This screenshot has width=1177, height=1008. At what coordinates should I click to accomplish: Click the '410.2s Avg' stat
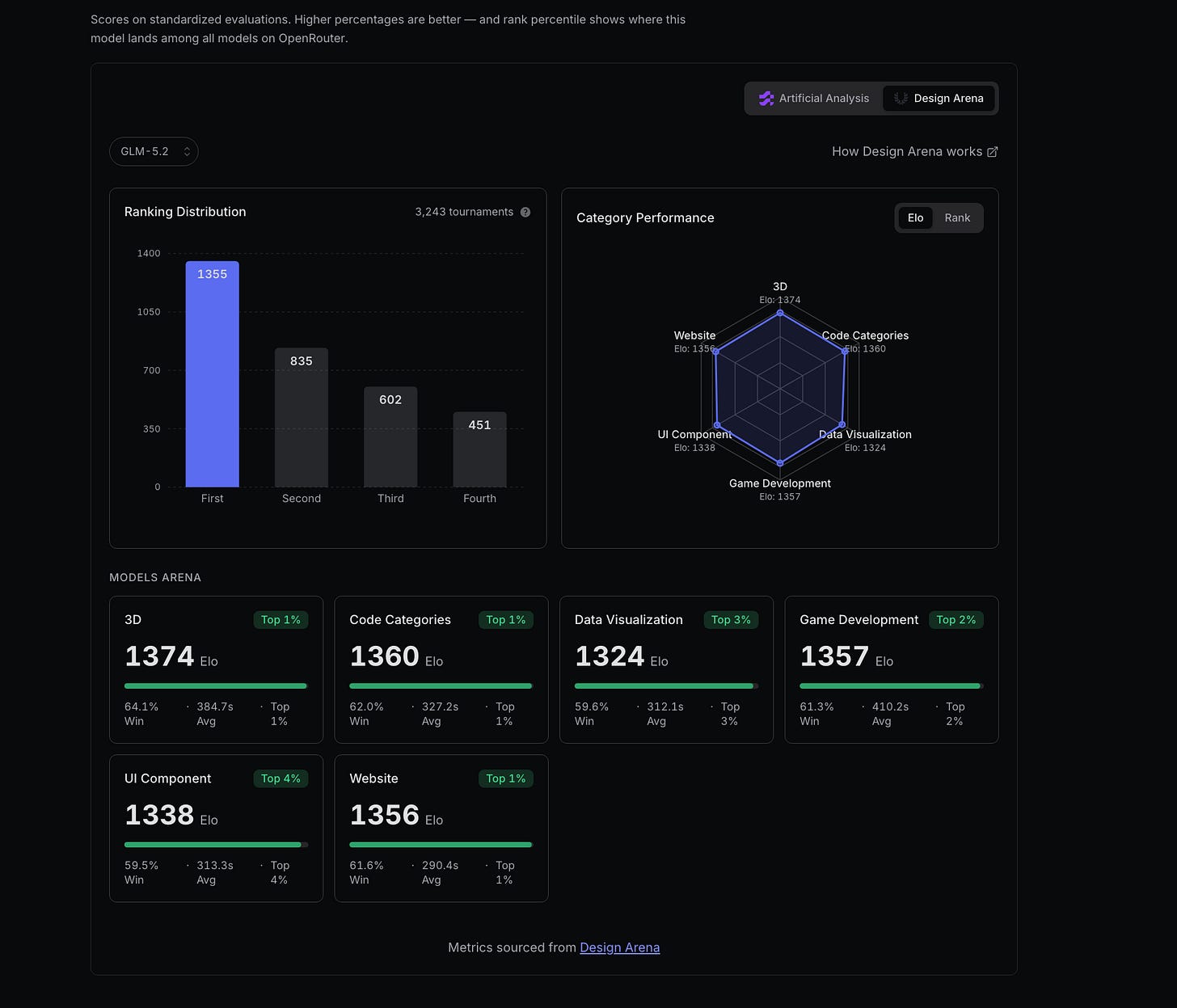[x=890, y=714]
